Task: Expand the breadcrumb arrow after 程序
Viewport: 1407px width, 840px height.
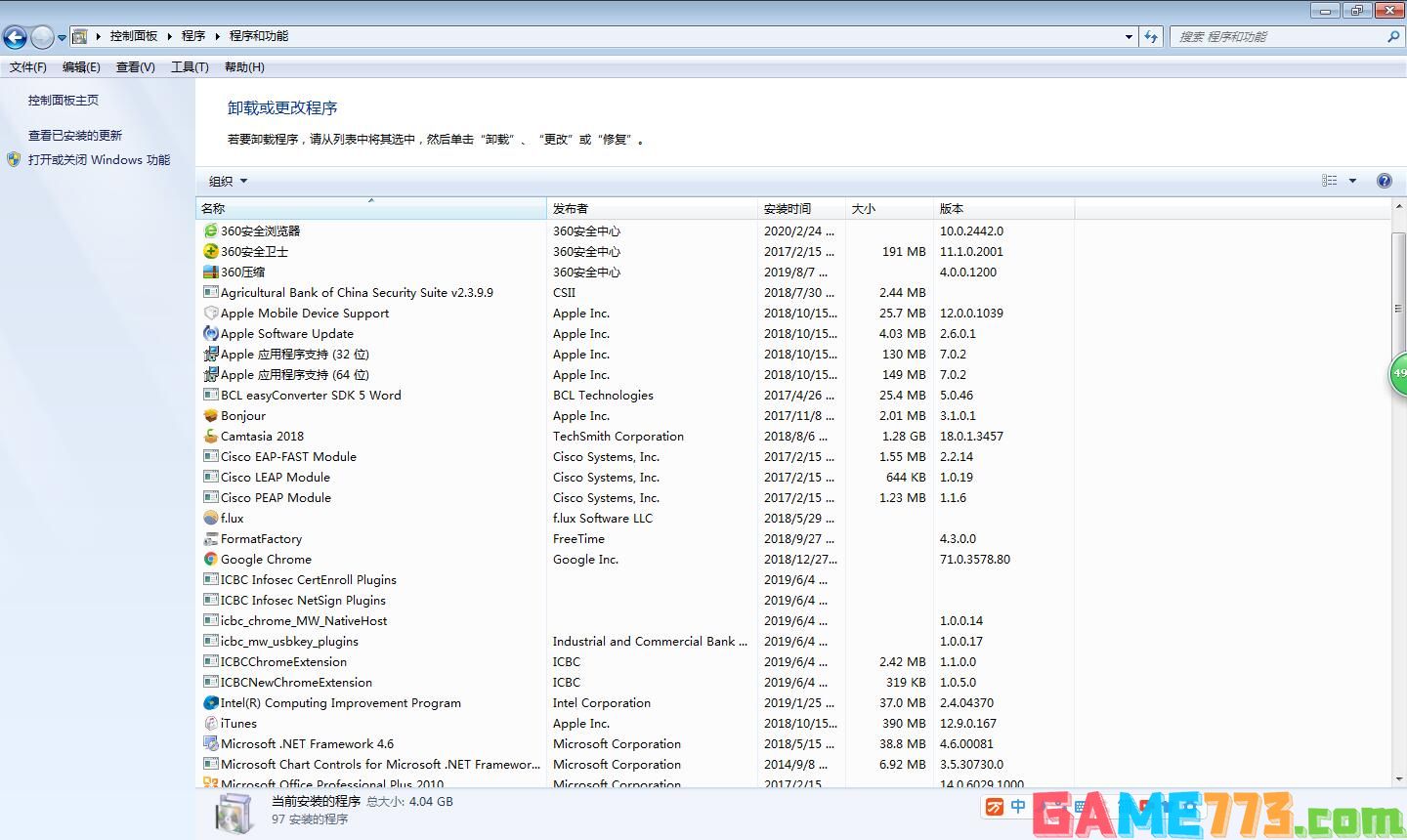Action: coord(217,36)
